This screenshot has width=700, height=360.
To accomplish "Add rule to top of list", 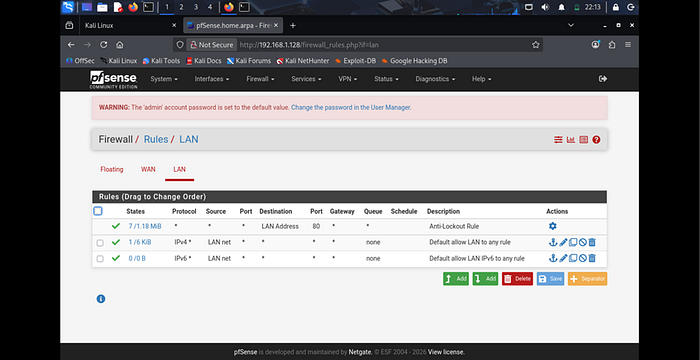I will click(x=456, y=279).
